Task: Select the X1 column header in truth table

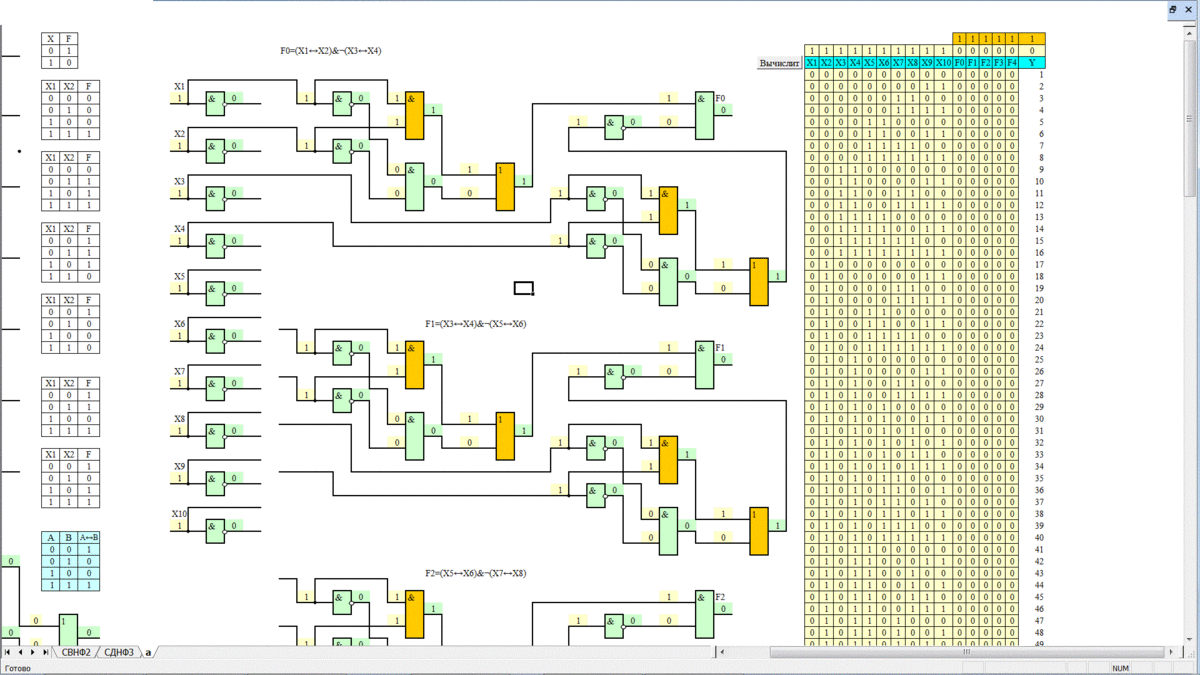Action: (x=812, y=63)
